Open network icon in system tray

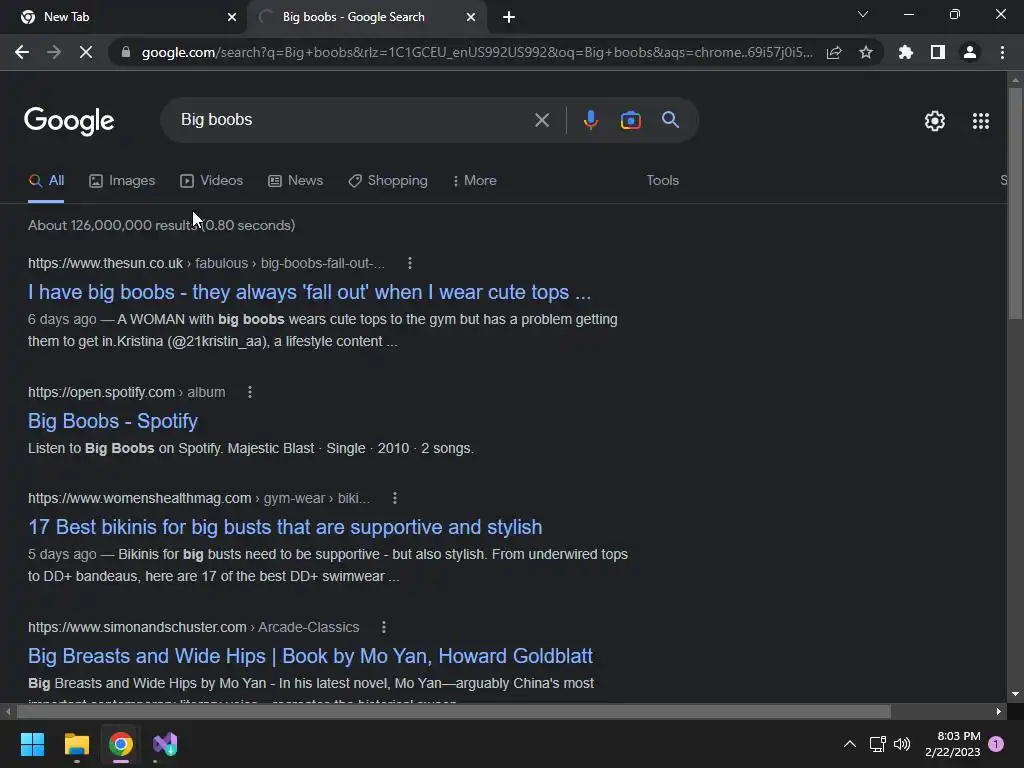pos(877,744)
